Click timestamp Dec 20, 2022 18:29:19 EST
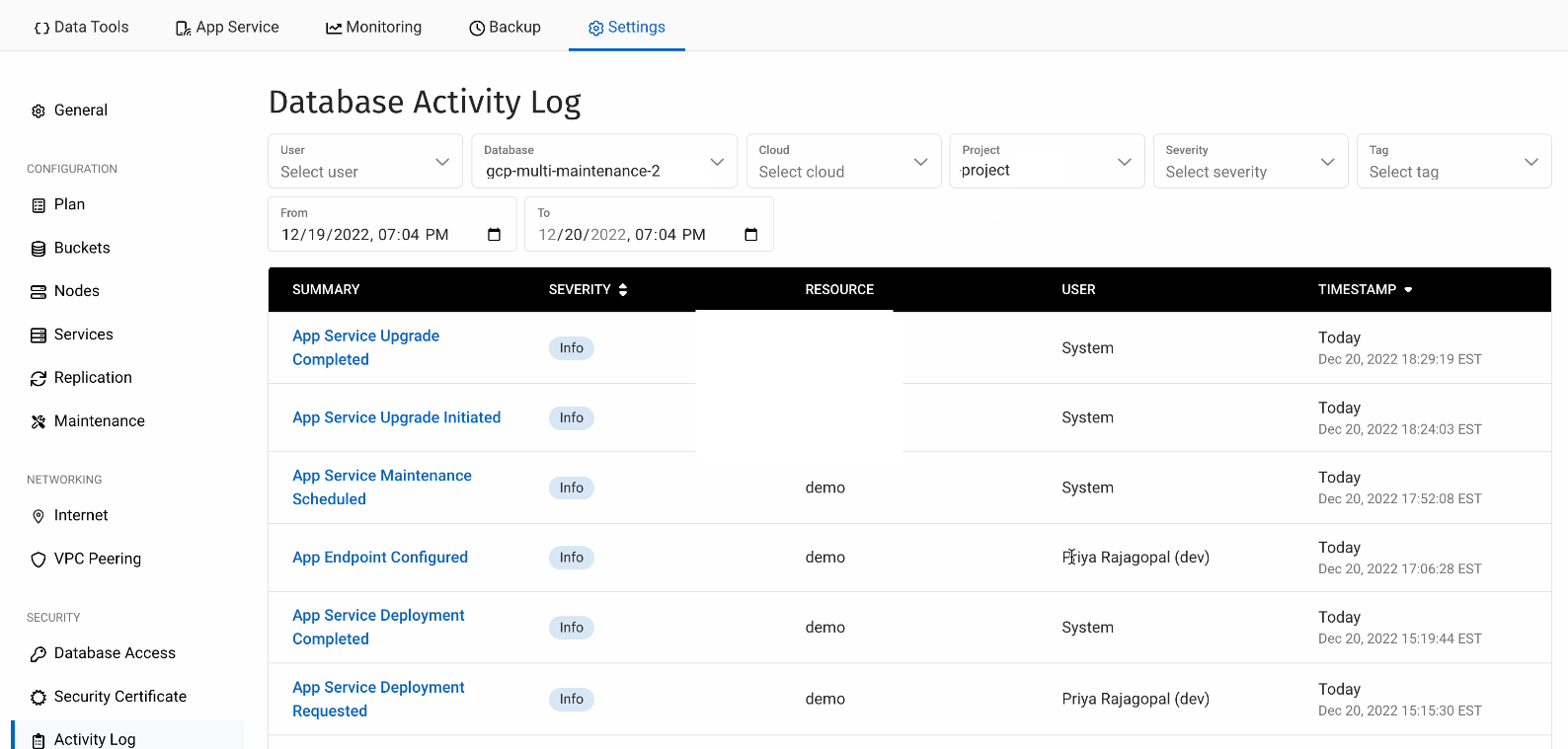Viewport: 1568px width, 749px height. click(1399, 359)
